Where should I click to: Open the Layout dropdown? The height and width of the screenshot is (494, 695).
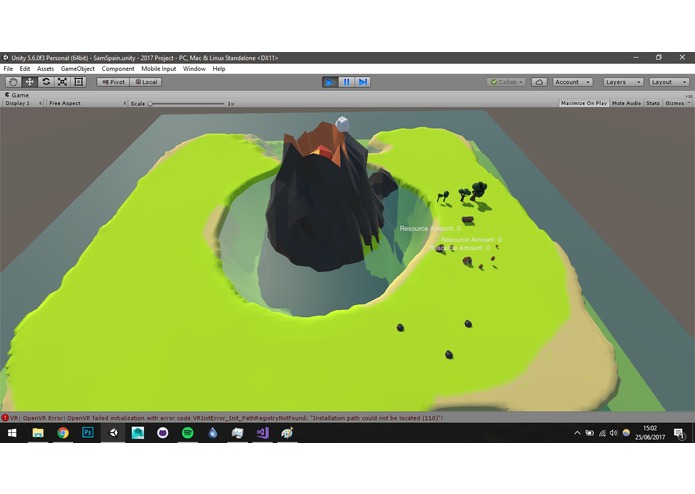[x=669, y=82]
